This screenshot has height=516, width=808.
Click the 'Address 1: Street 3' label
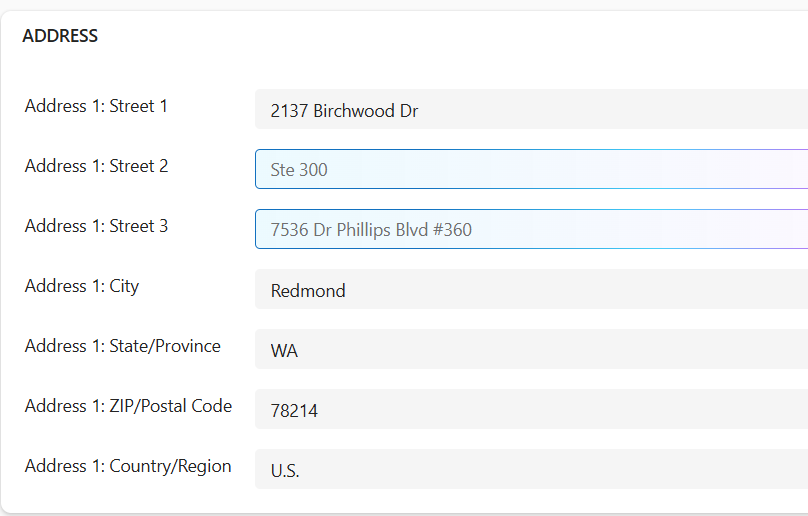click(96, 226)
